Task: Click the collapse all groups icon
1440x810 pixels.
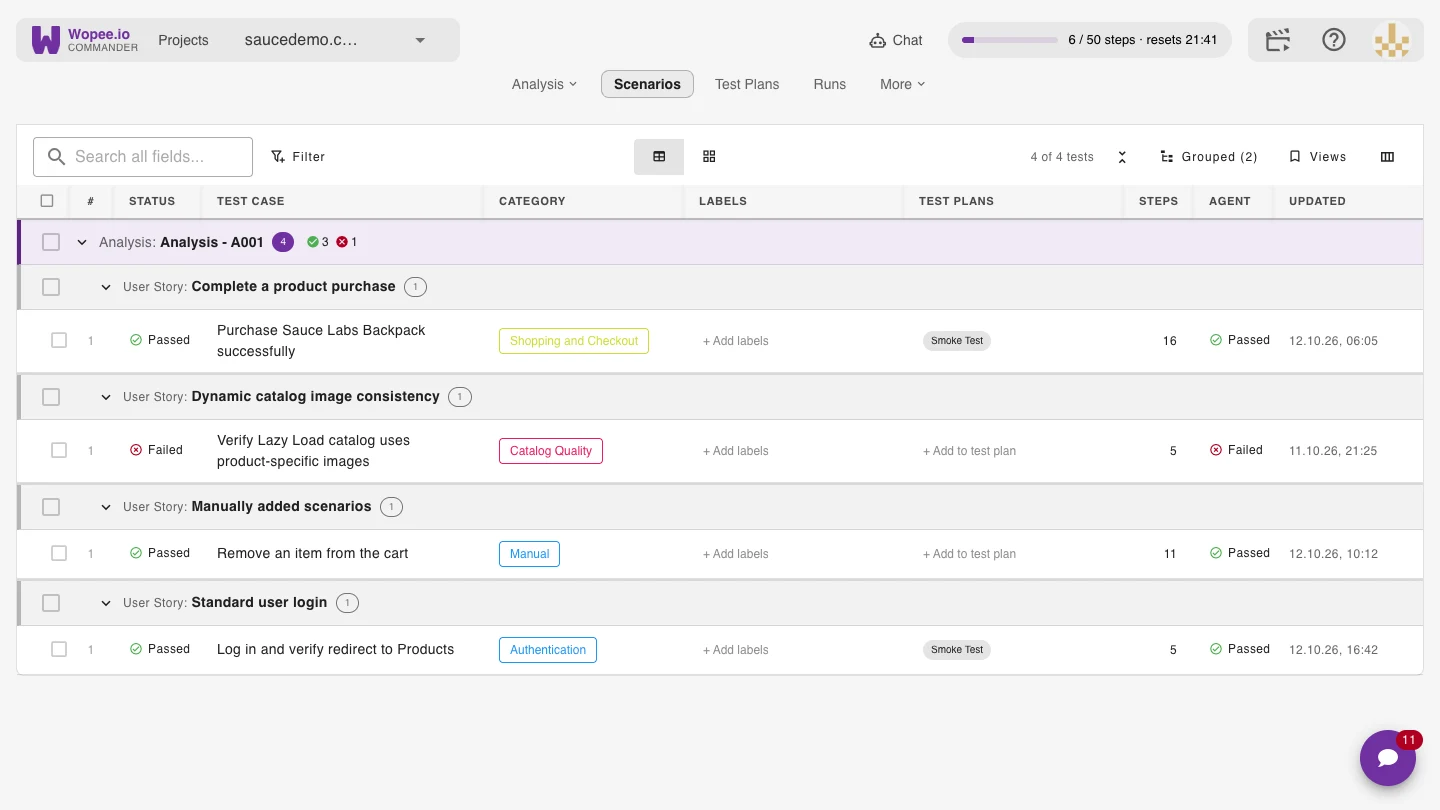Action: pos(1122,157)
